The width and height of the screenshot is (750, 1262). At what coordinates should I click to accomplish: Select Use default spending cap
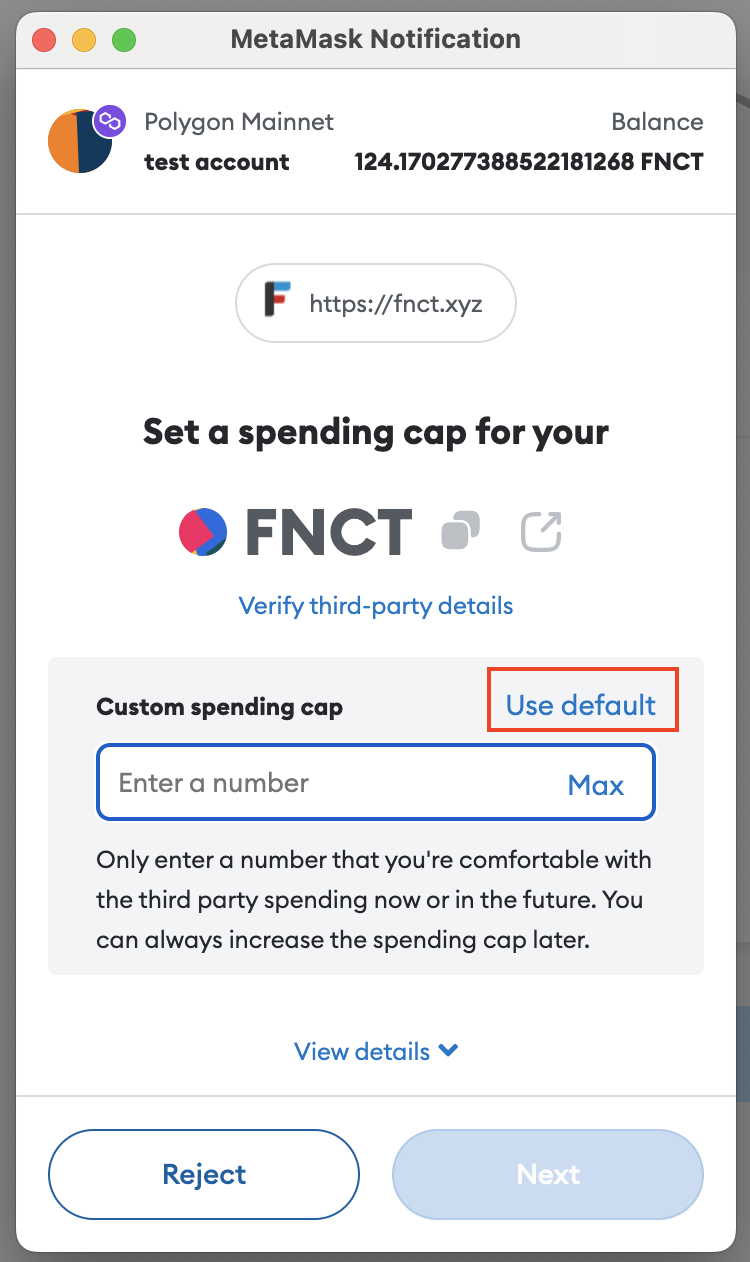pos(581,705)
